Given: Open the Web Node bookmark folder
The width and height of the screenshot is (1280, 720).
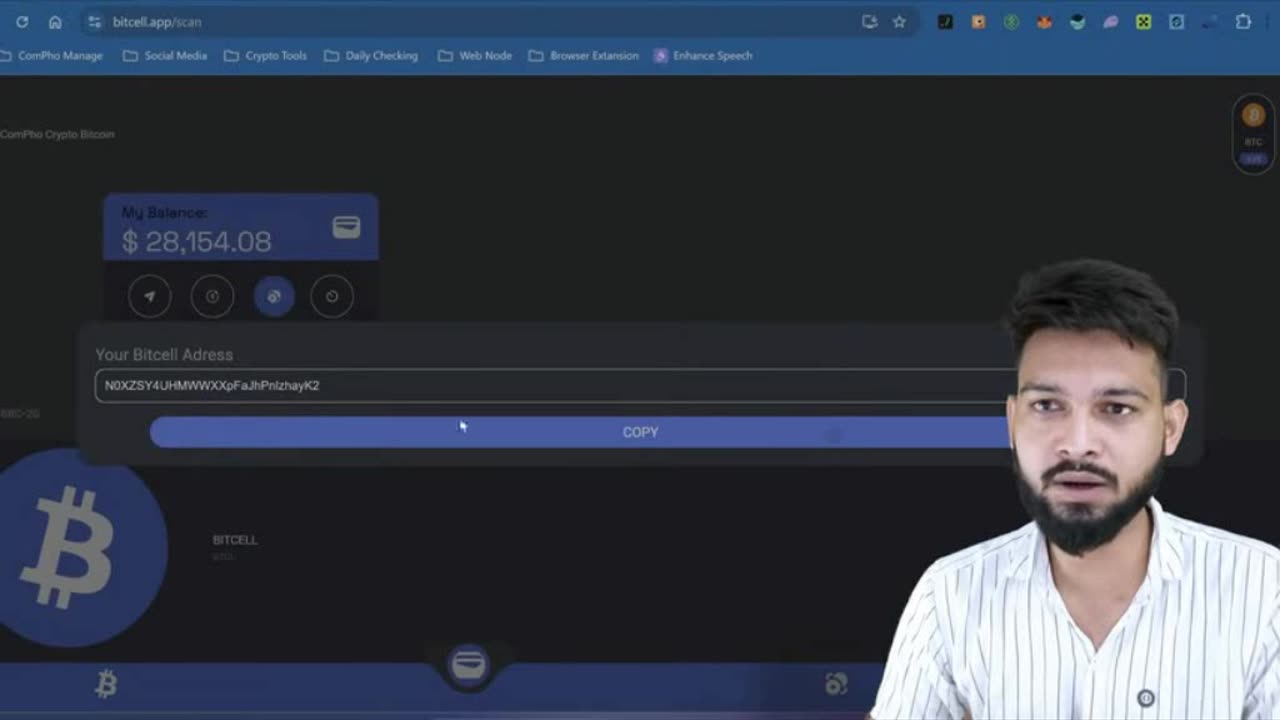Looking at the screenshot, I should click(475, 56).
